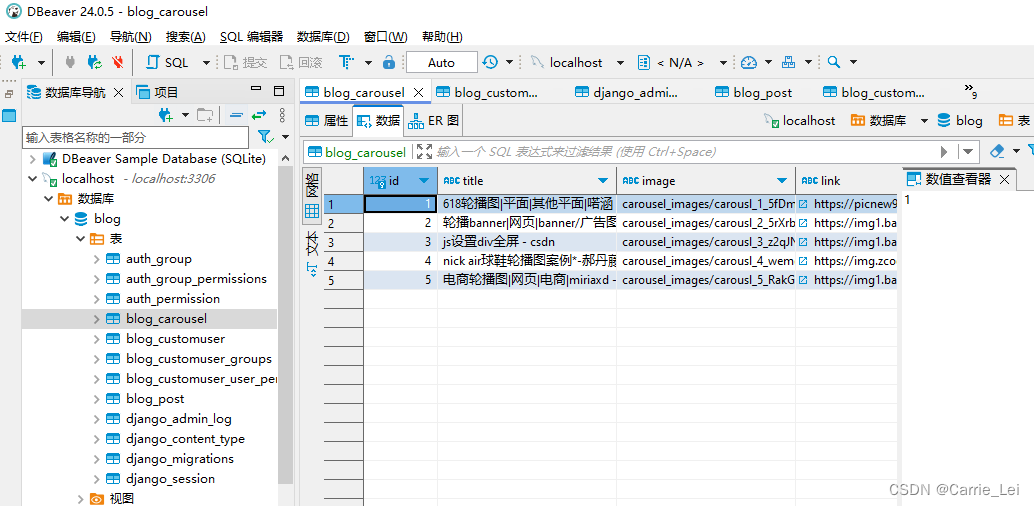Image resolution: width=1034 pixels, height=506 pixels.
Task: Click the blue lock icon in toolbar
Action: (x=389, y=63)
